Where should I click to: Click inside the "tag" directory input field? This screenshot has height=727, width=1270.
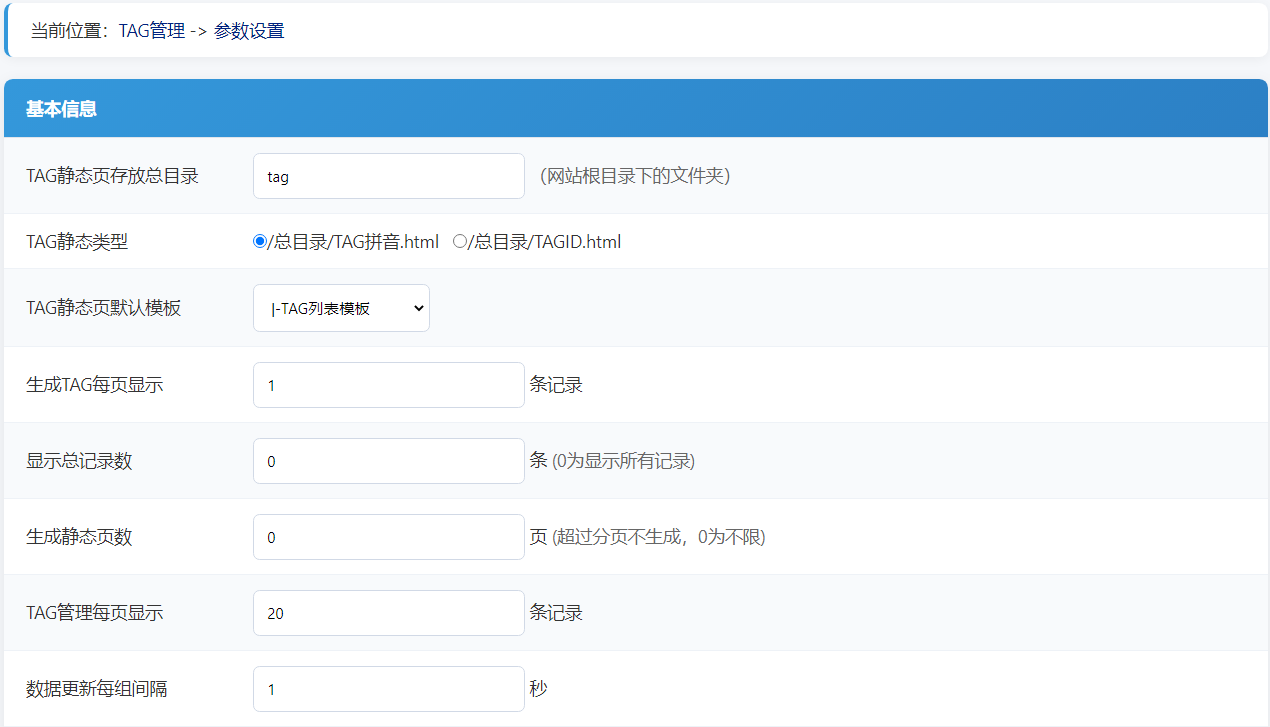pyautogui.click(x=388, y=175)
